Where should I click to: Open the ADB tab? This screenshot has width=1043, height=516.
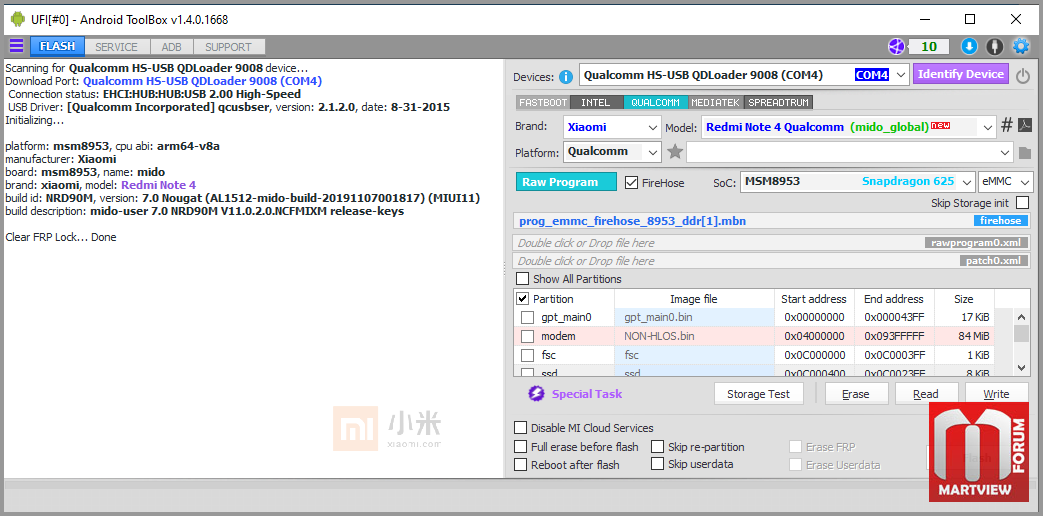(x=172, y=47)
